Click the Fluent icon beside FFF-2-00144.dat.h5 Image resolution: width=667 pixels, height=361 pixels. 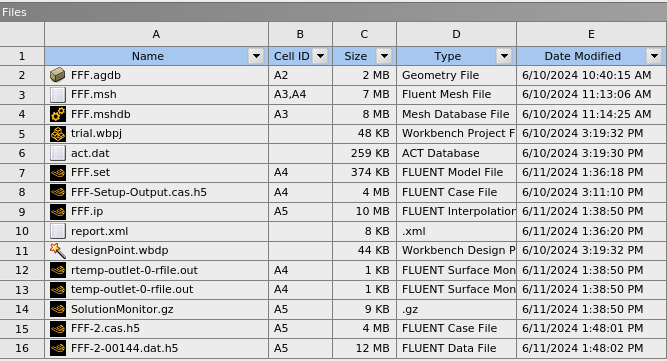57,348
